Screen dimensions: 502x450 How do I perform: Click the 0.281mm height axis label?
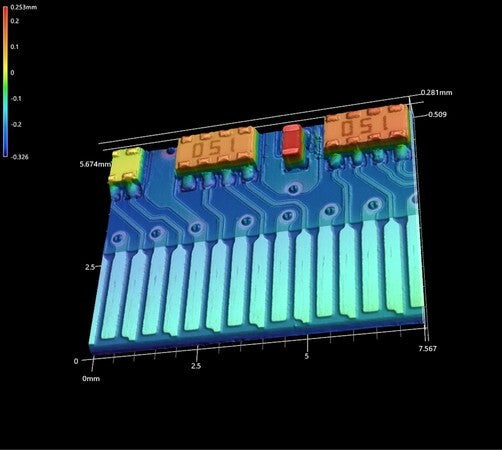436,92
